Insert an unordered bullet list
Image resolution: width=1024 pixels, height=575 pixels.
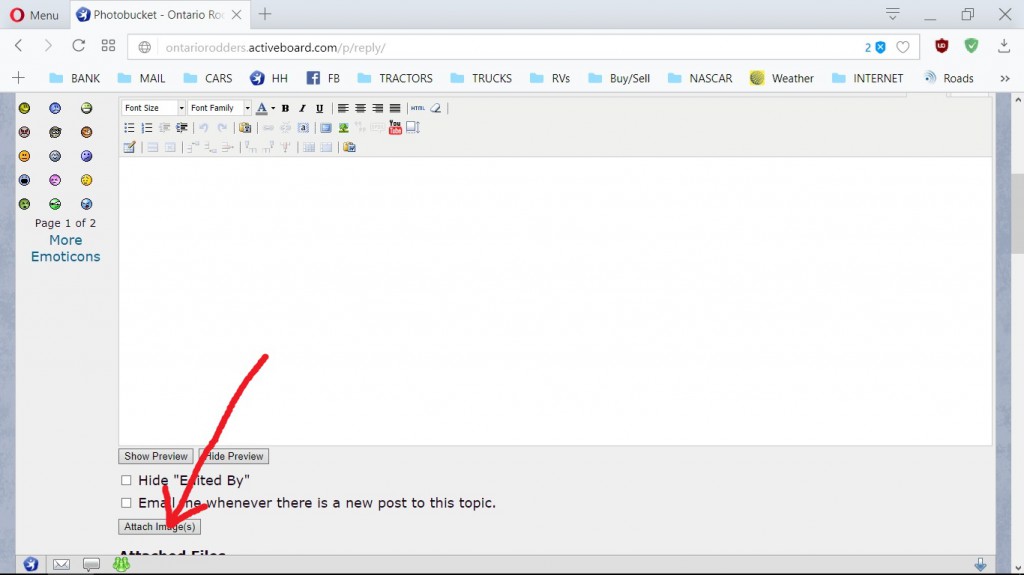tap(129, 128)
